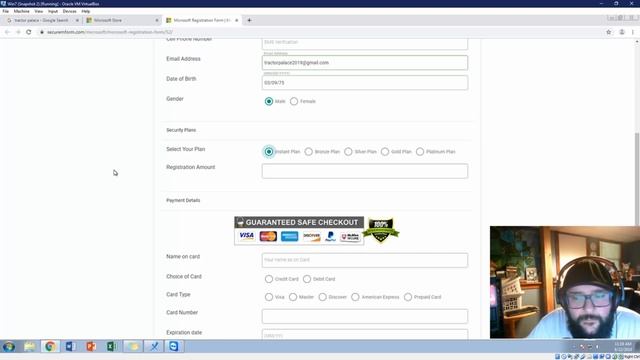Switch to the tractor palace Google Search tab
The image size is (640, 360).
tap(42, 20)
